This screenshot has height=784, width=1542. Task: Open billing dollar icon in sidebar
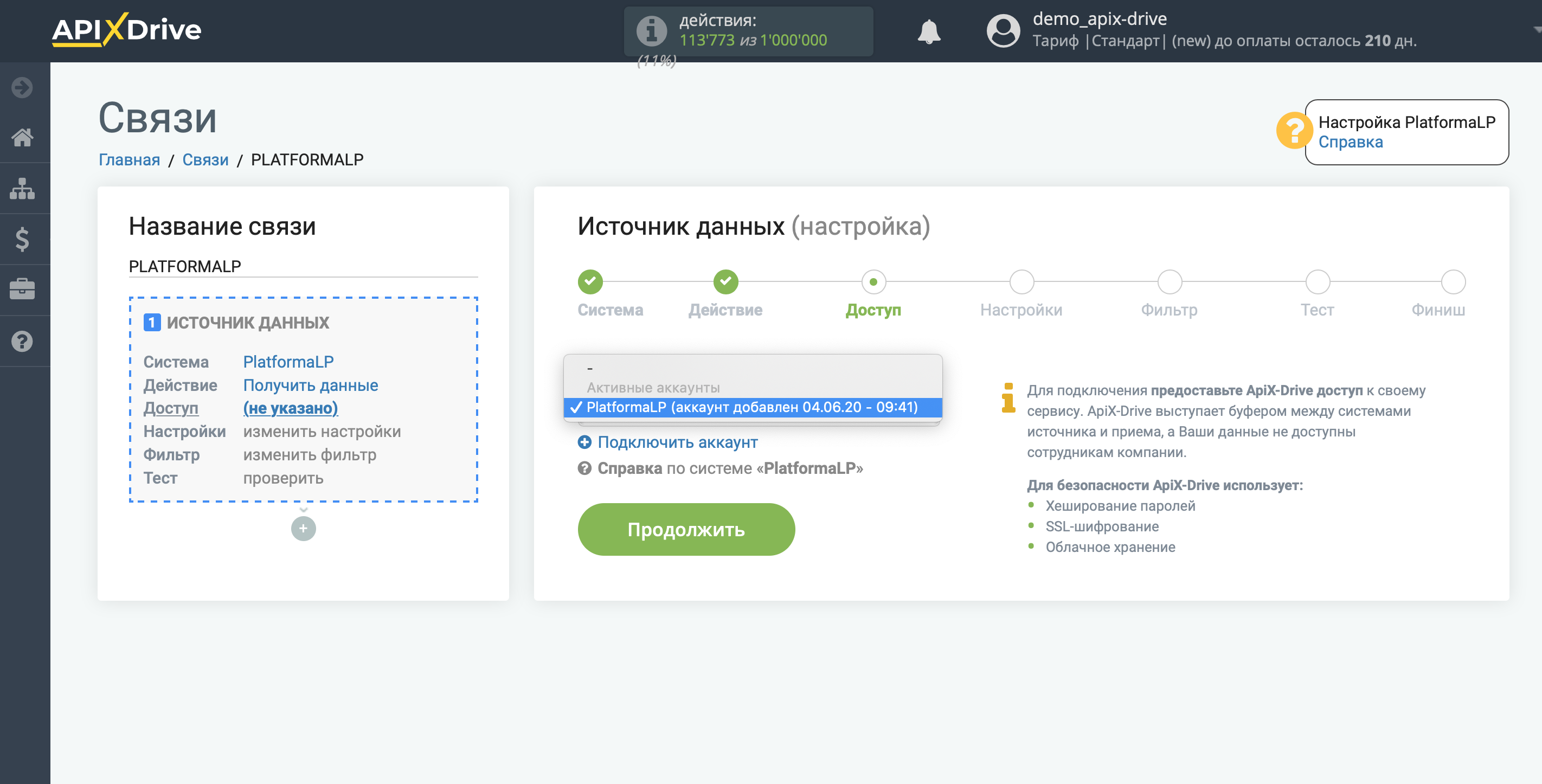22,240
